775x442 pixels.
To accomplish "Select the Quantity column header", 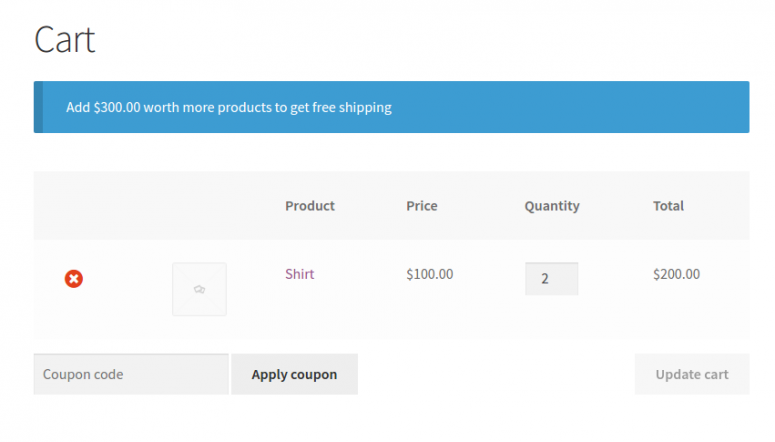I will click(552, 206).
